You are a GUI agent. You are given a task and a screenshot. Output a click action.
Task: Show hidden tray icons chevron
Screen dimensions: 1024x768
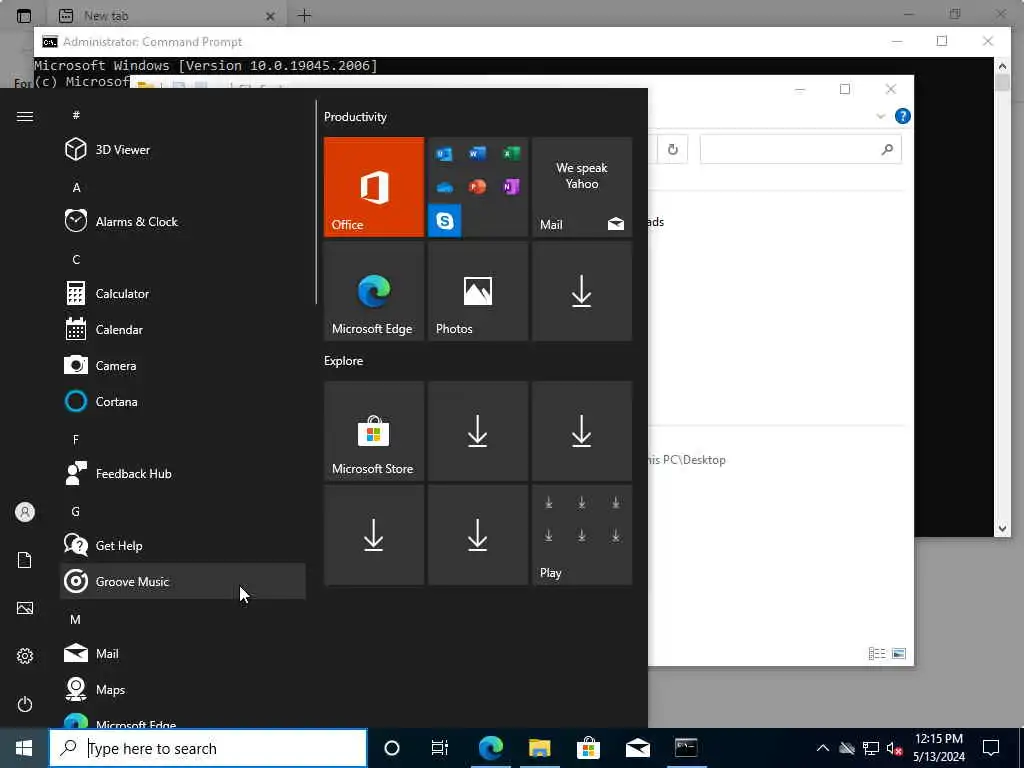(823, 748)
